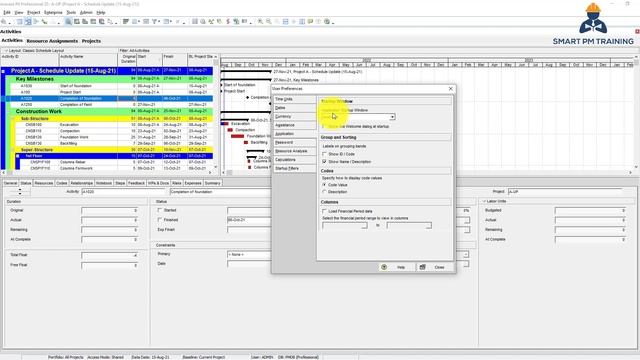Toggle welcome dialog at startup checkbox
The height and width of the screenshot is (360, 640).
324,127
